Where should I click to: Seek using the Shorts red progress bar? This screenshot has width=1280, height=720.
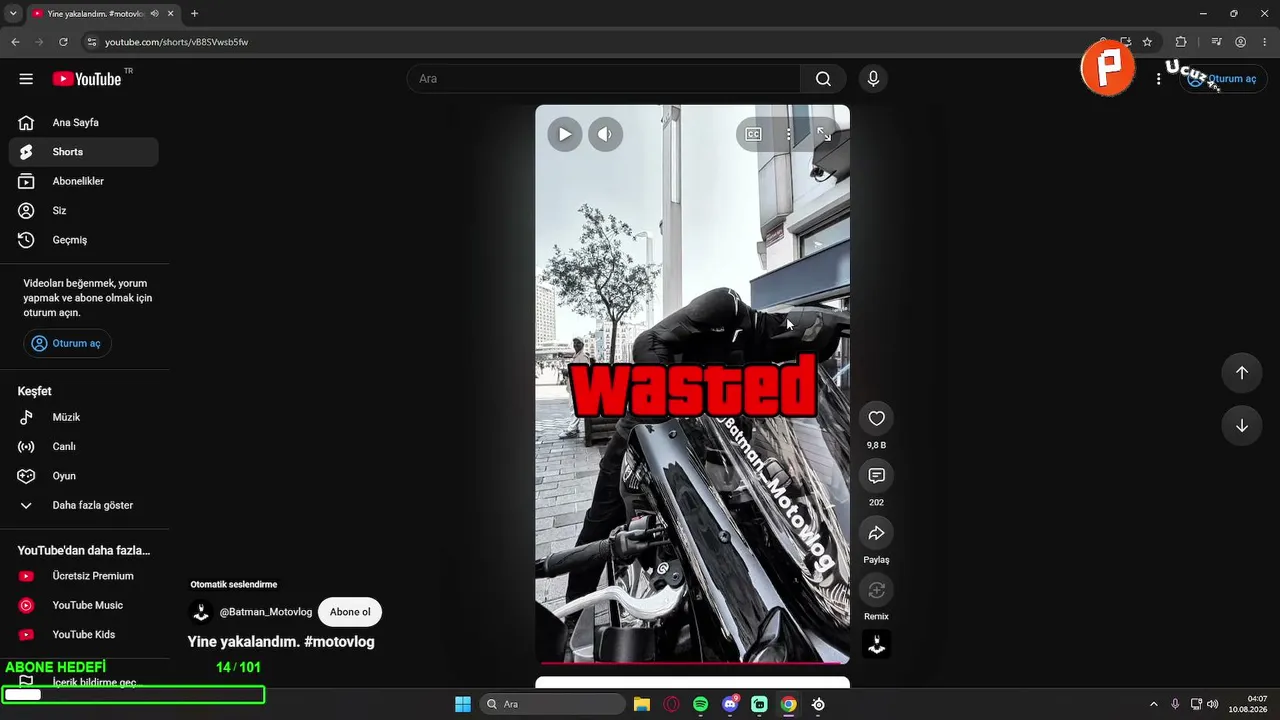(x=692, y=662)
